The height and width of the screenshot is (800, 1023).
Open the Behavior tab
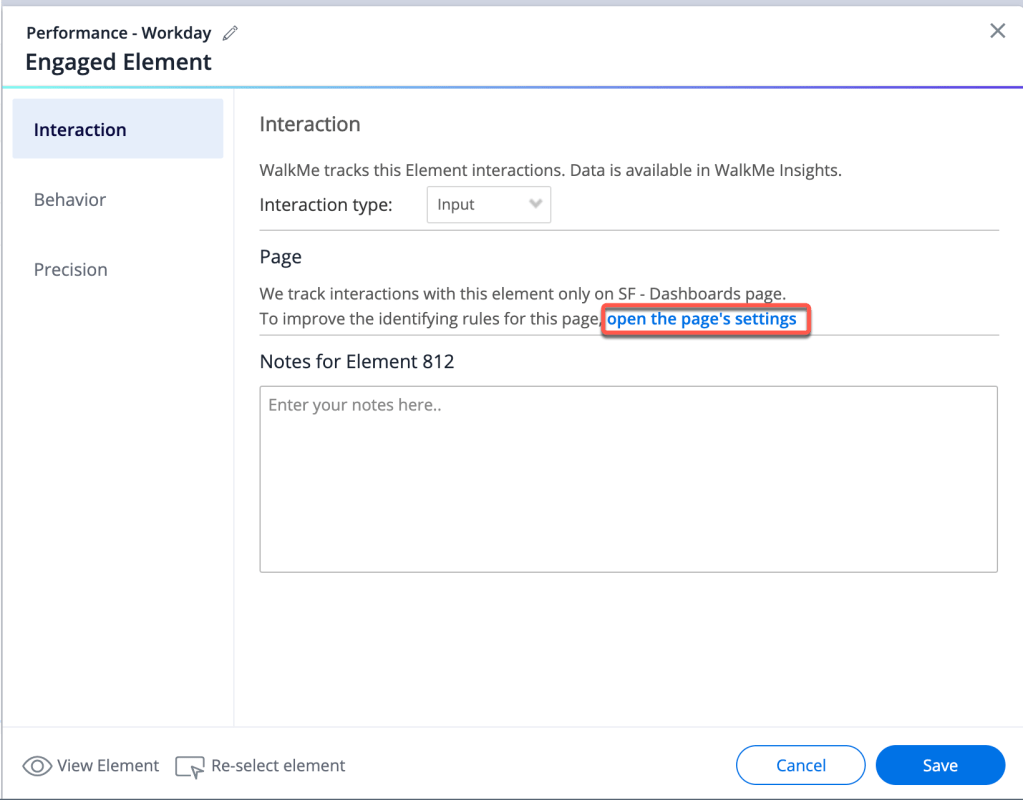pos(70,200)
